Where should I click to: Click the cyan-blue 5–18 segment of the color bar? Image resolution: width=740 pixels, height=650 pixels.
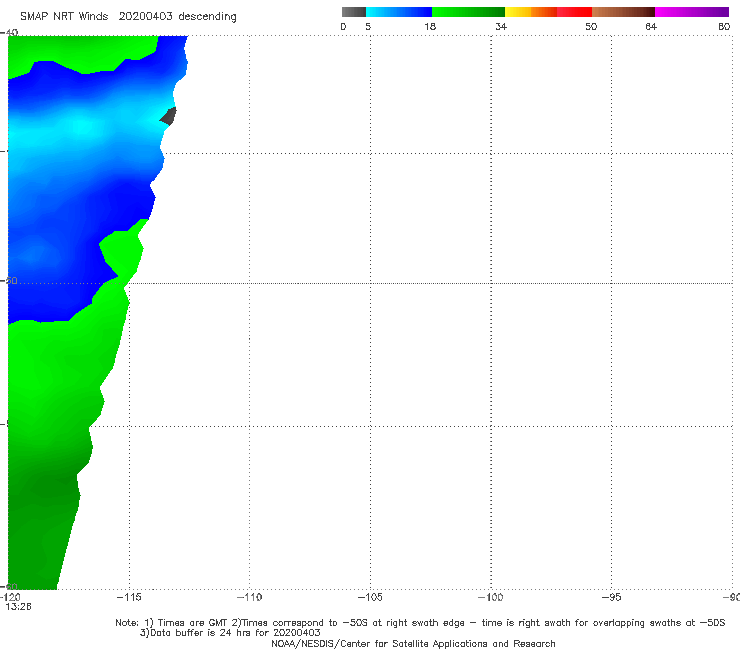click(x=399, y=12)
